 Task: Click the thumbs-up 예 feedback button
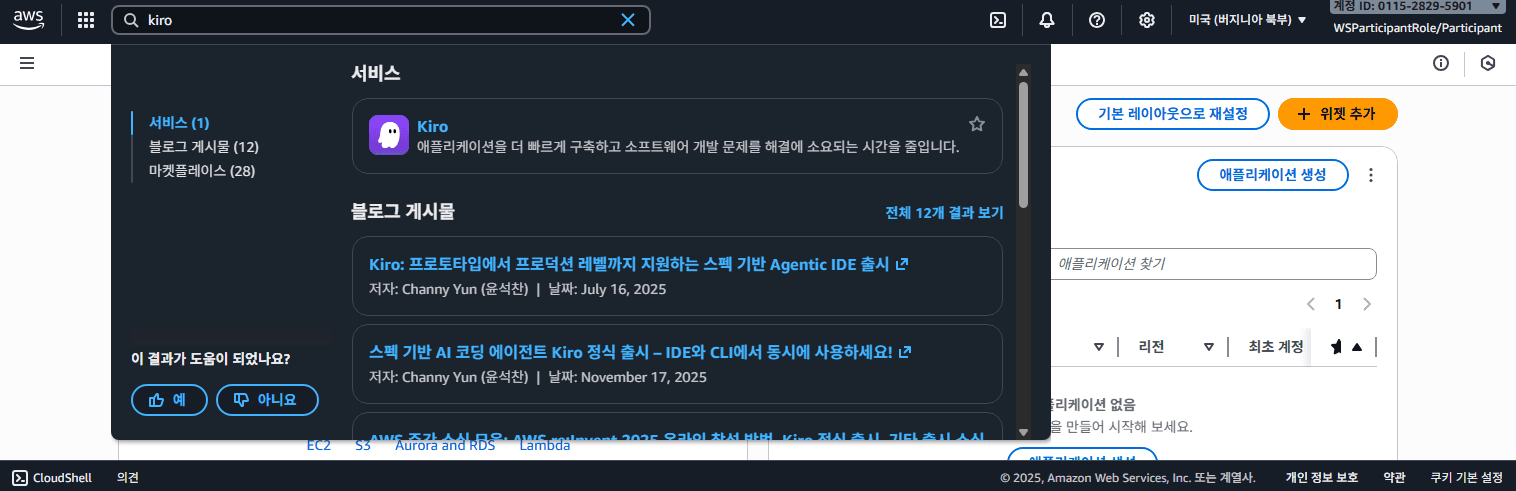pos(169,400)
